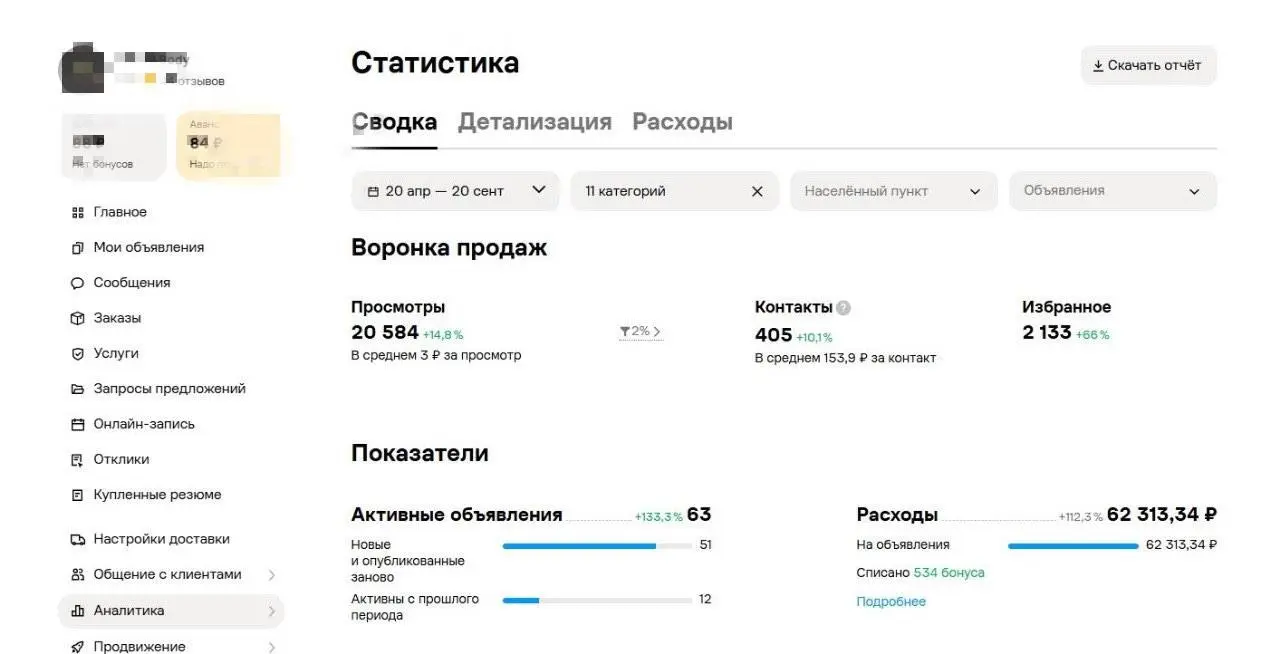Click the 20 584 views value
The height and width of the screenshot is (654, 1280).
[385, 333]
